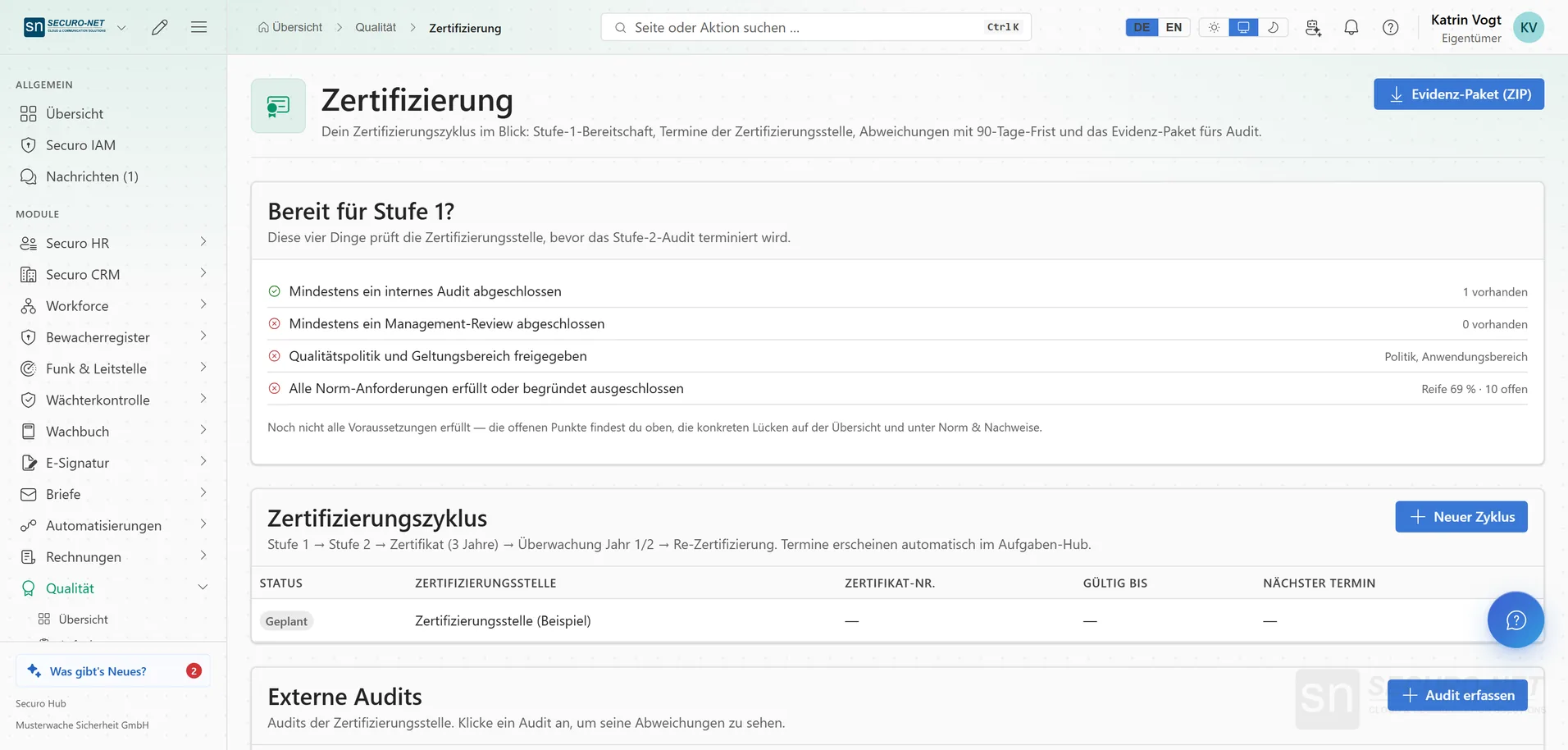Screen dimensions: 1568x750
Task: Click the pencil edit icon in top bar
Action: click(160, 27)
